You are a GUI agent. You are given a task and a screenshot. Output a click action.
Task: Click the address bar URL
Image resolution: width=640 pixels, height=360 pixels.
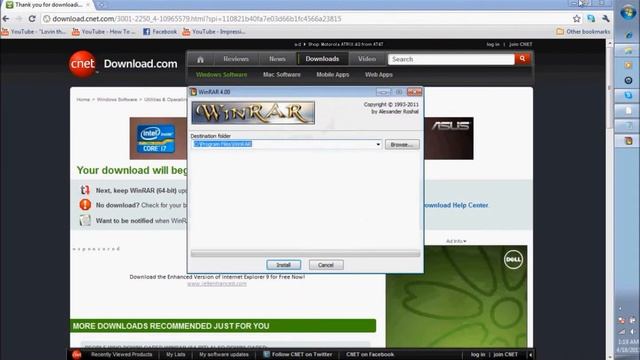[x=197, y=19]
